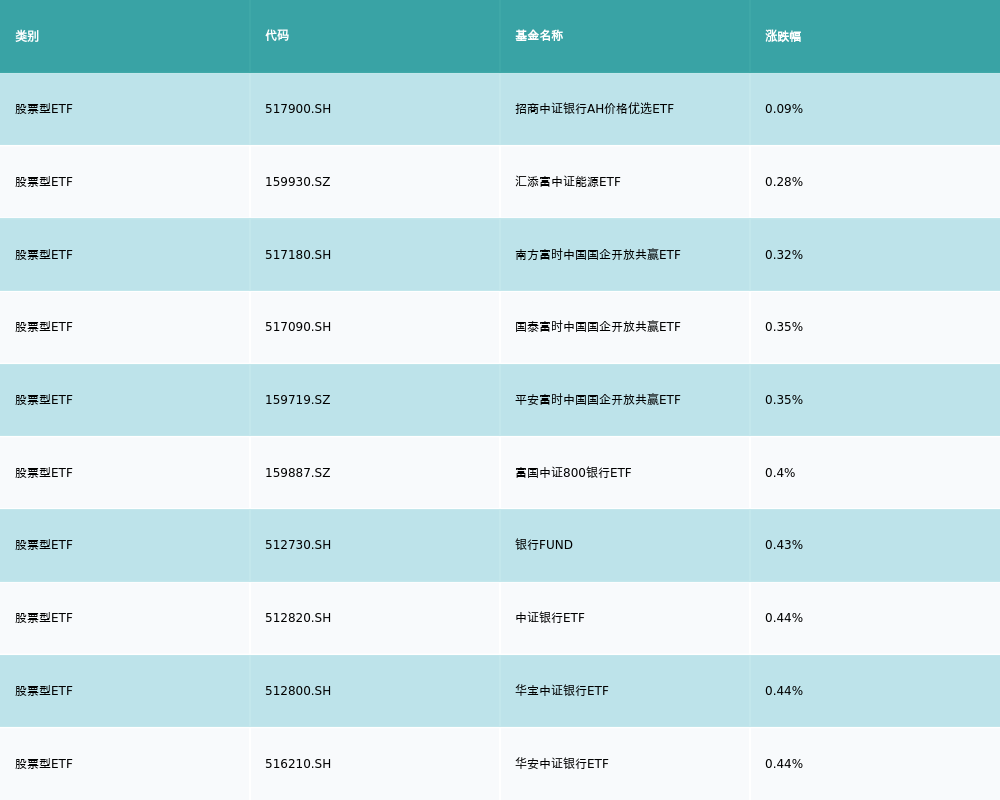Viewport: 1000px width, 800px height.
Task: Select 股票型ETF in the 512730.SH row
Action: point(44,545)
